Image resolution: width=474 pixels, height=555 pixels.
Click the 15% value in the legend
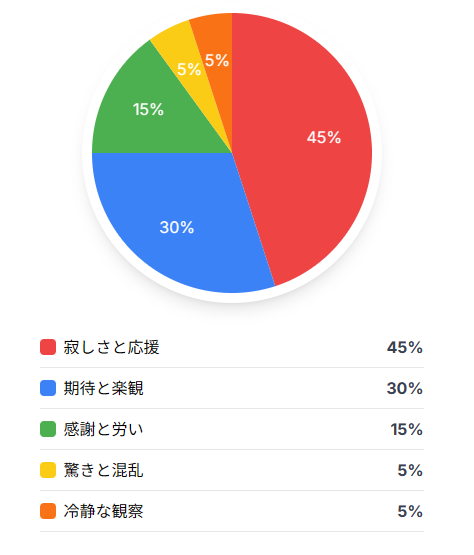click(406, 430)
